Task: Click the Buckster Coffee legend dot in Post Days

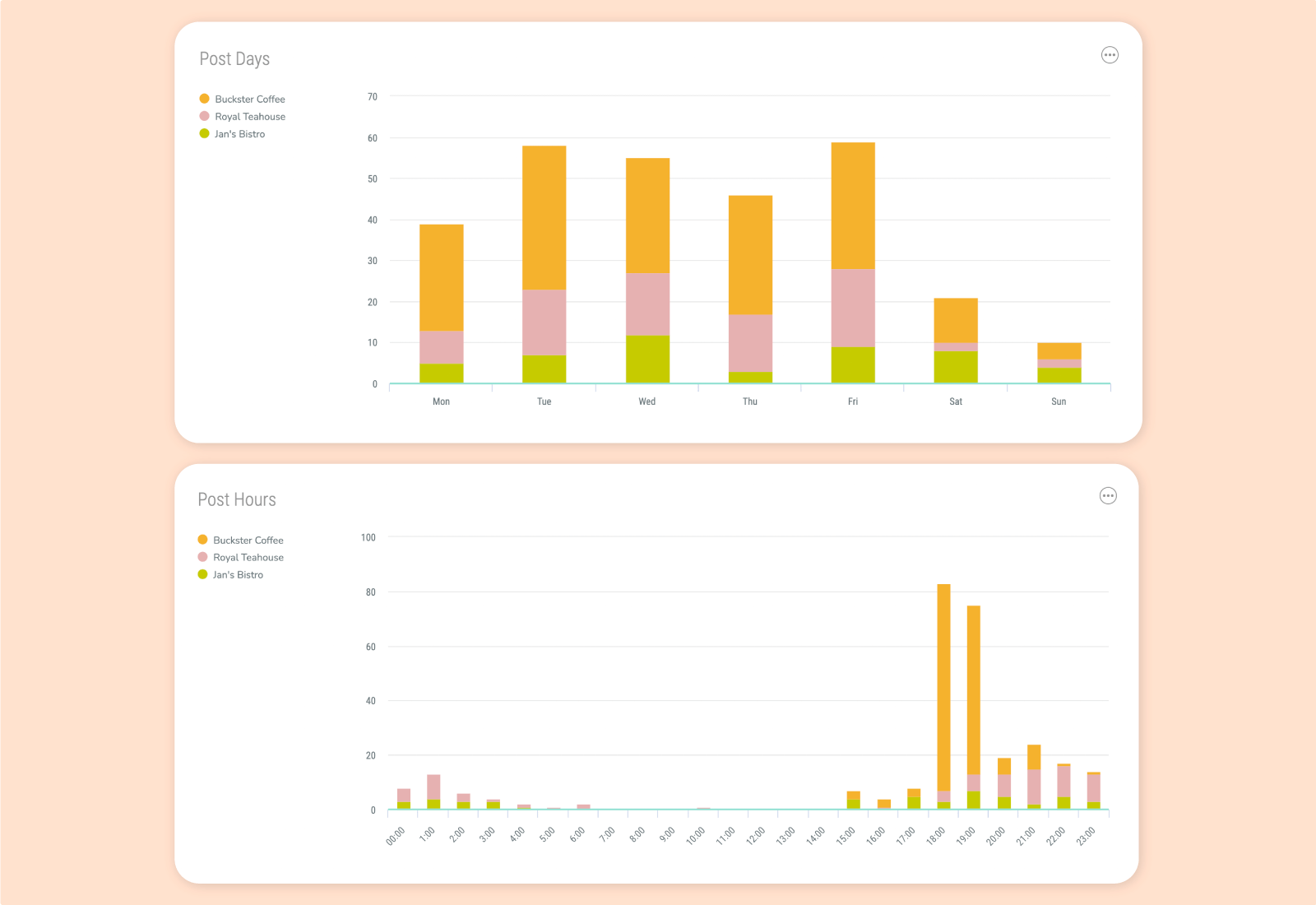Action: pos(203,99)
